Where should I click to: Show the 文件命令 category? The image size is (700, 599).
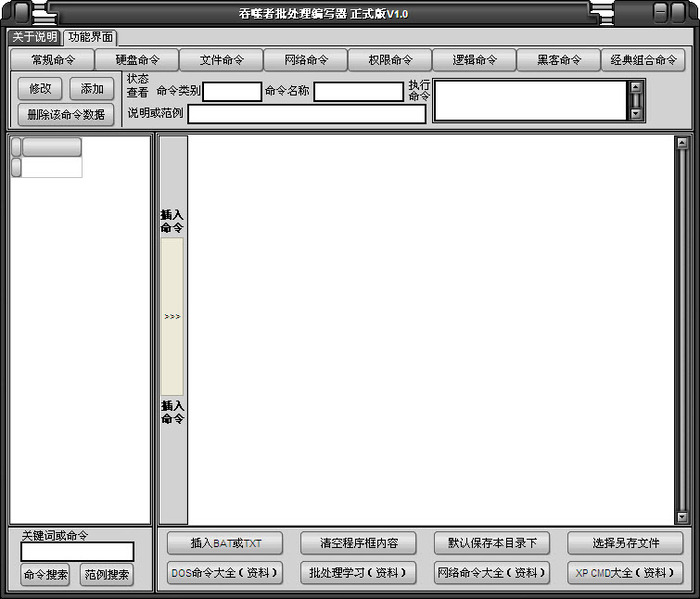point(221,60)
